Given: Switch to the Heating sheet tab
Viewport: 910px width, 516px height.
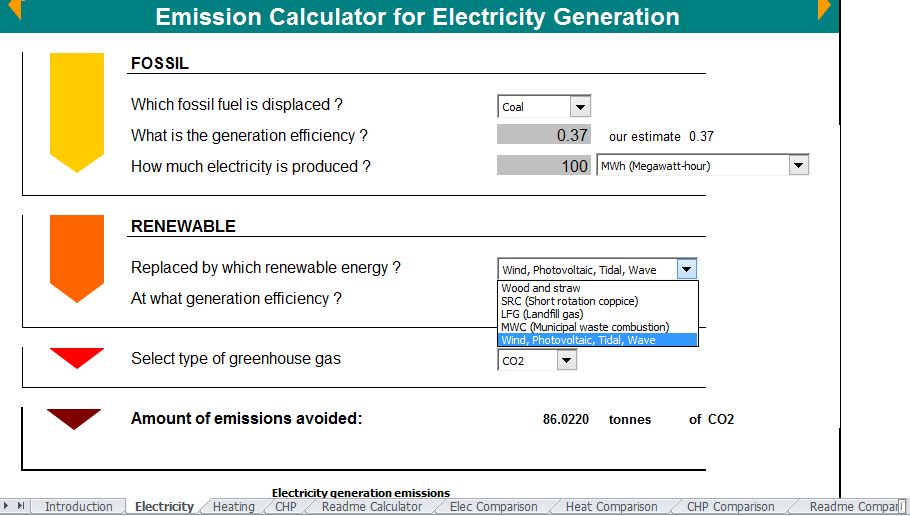Looking at the screenshot, I should (x=233, y=507).
